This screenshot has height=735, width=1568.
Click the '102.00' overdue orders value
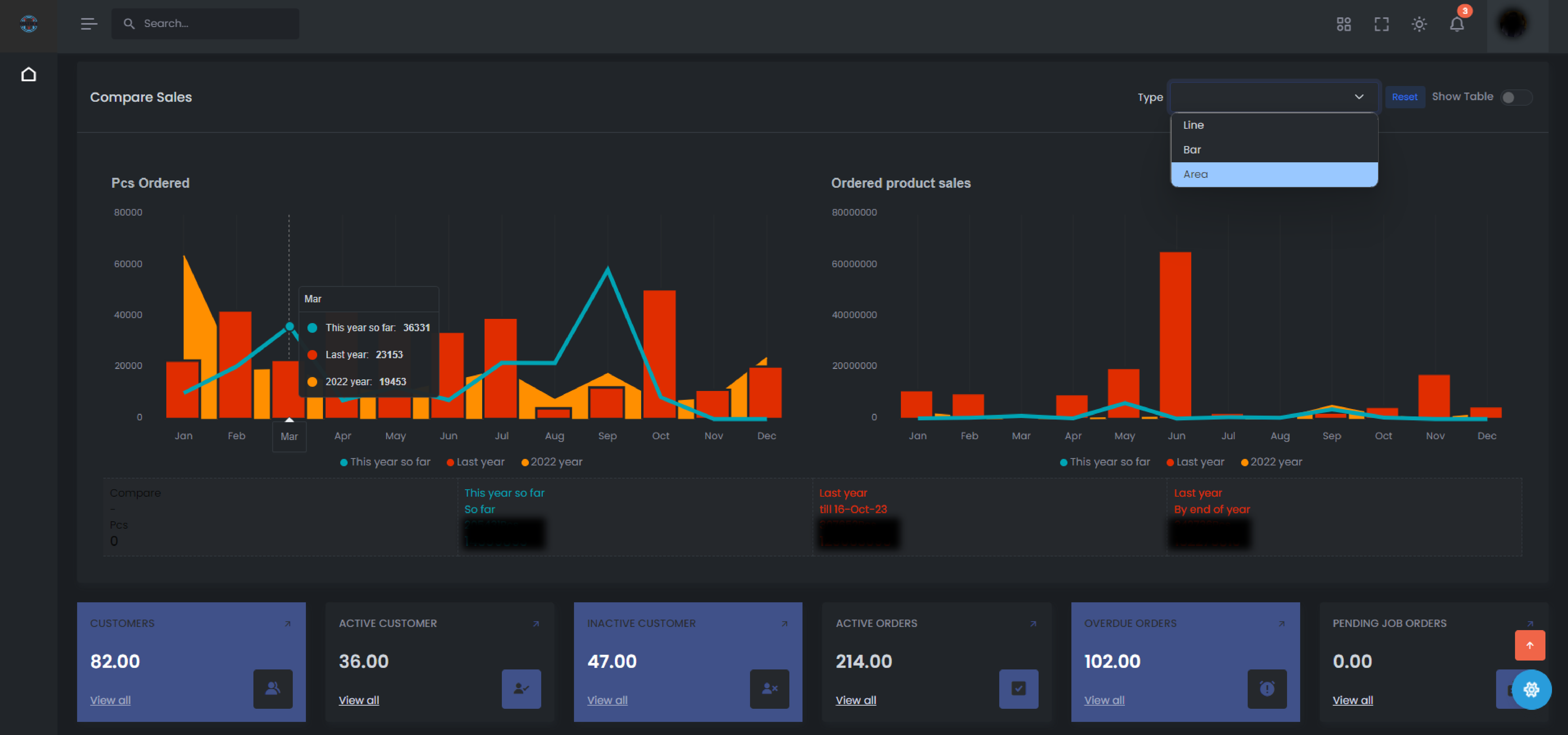(x=1112, y=661)
